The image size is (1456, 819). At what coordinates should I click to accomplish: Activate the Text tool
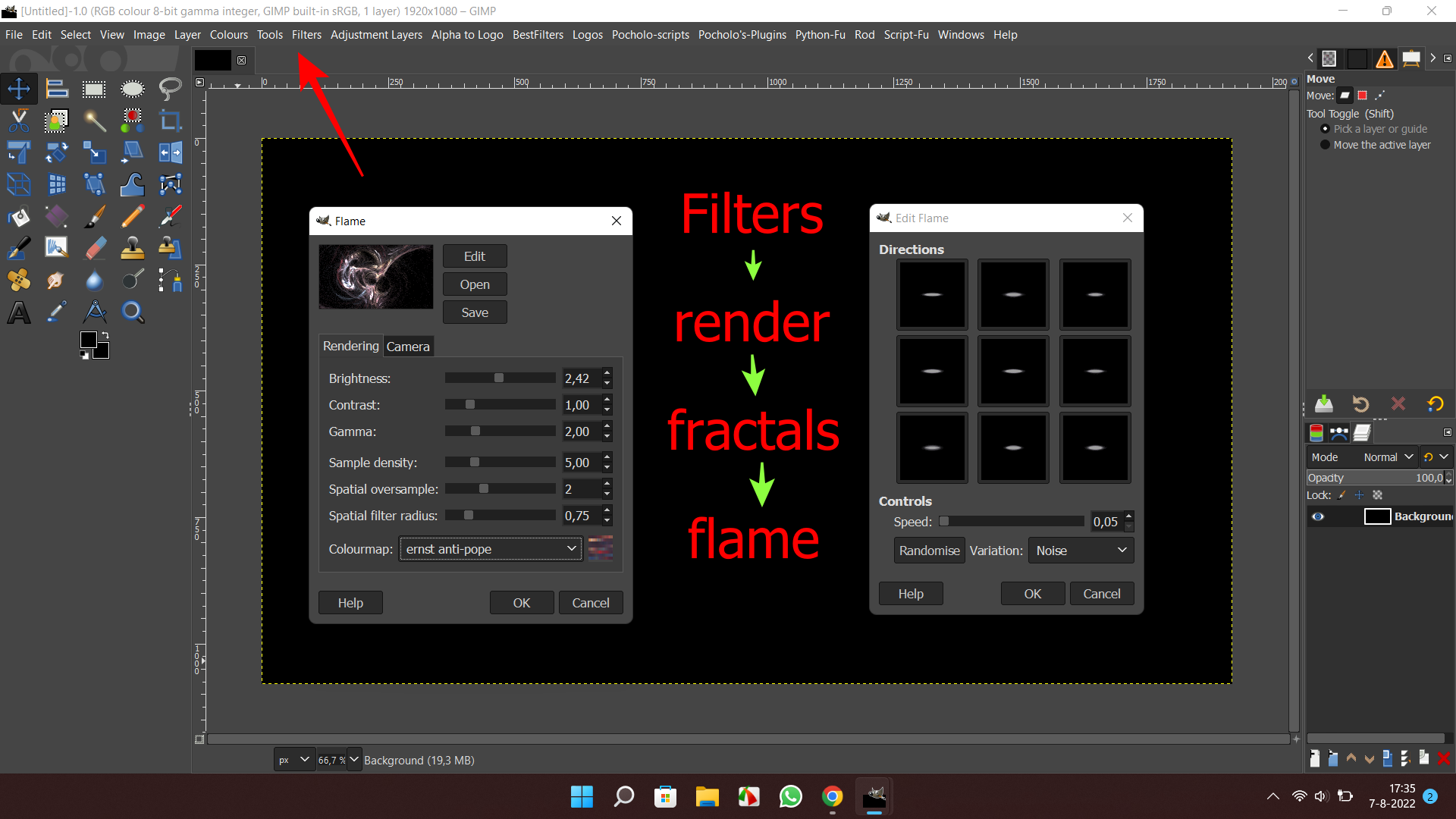point(19,312)
